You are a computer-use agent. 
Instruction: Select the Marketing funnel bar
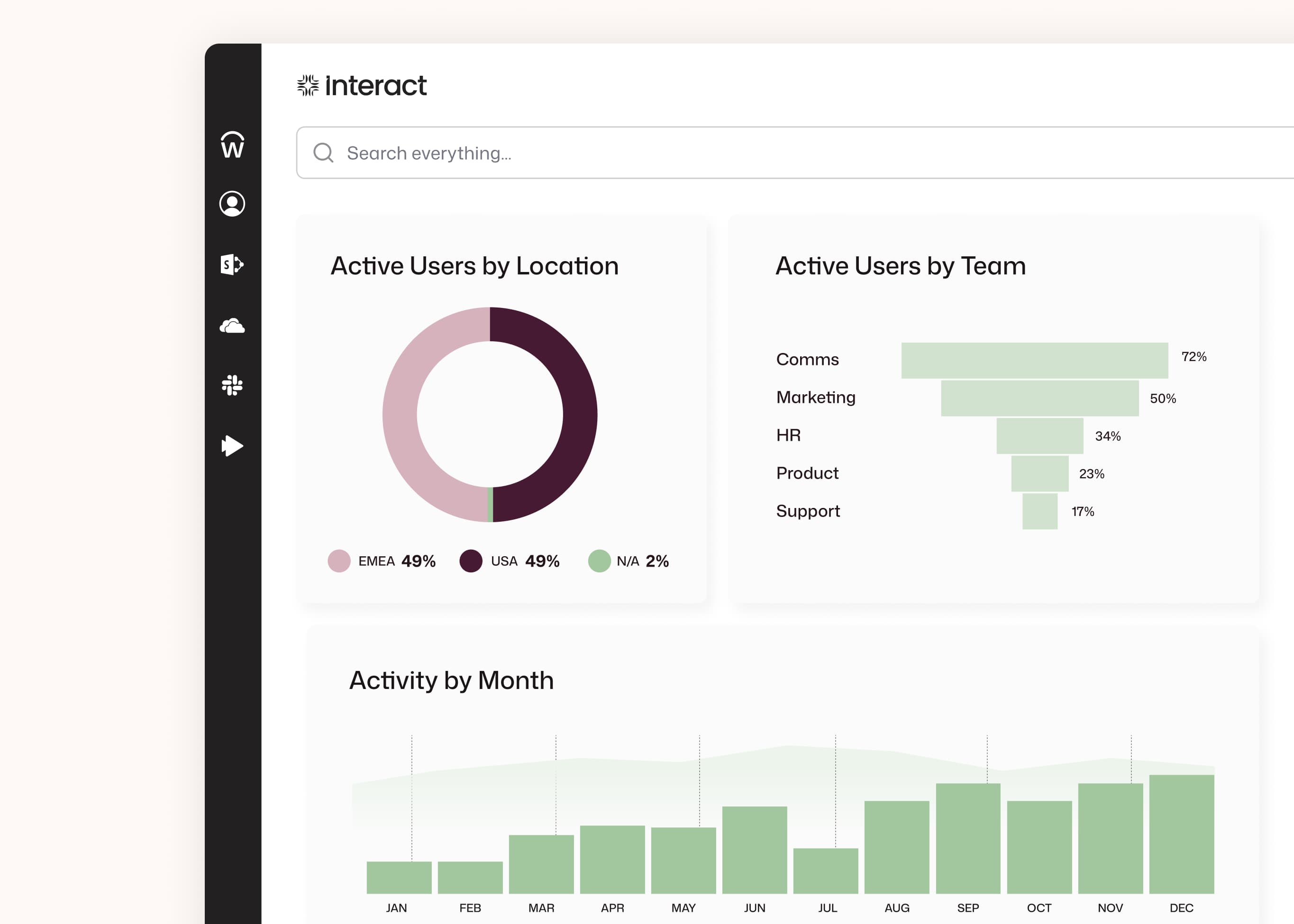coord(1039,399)
